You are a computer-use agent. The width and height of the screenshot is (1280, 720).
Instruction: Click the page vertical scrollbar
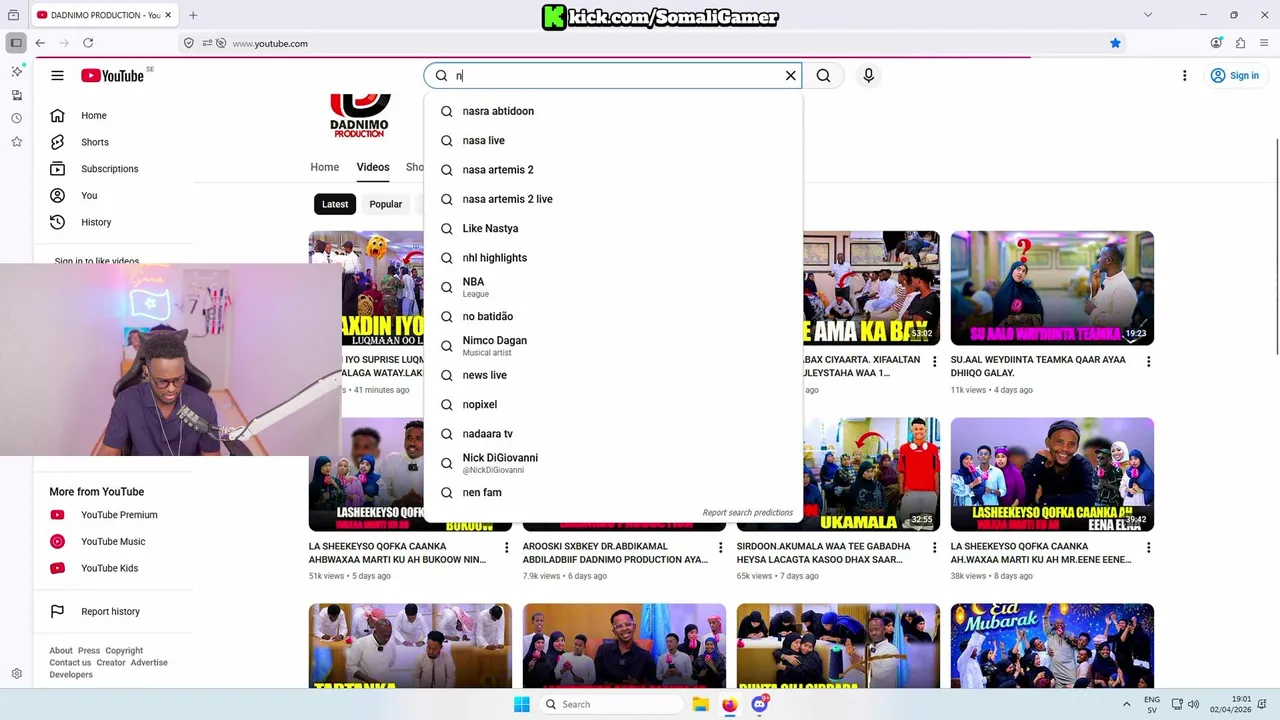pyautogui.click(x=1275, y=245)
